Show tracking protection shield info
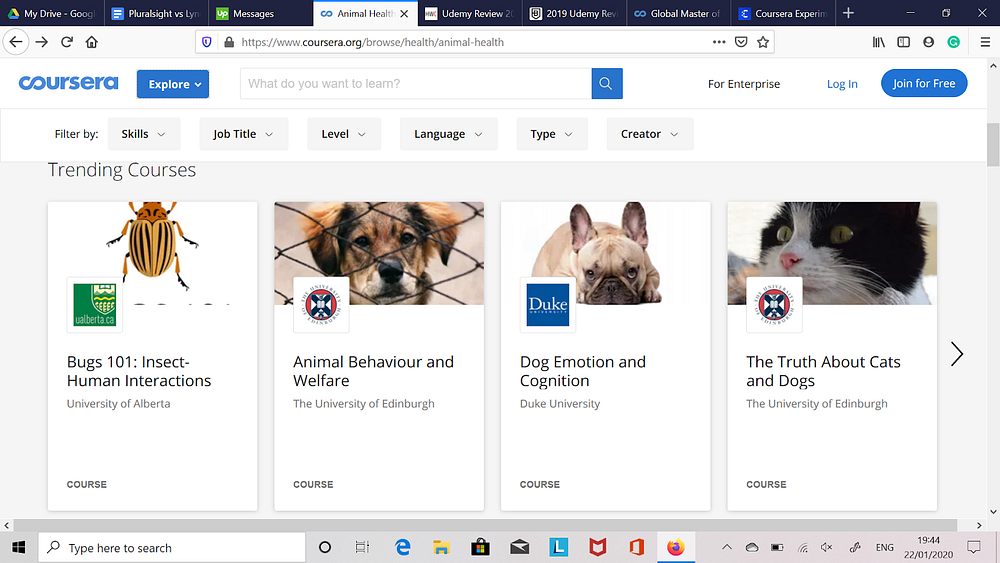This screenshot has width=1000, height=563. coord(207,42)
